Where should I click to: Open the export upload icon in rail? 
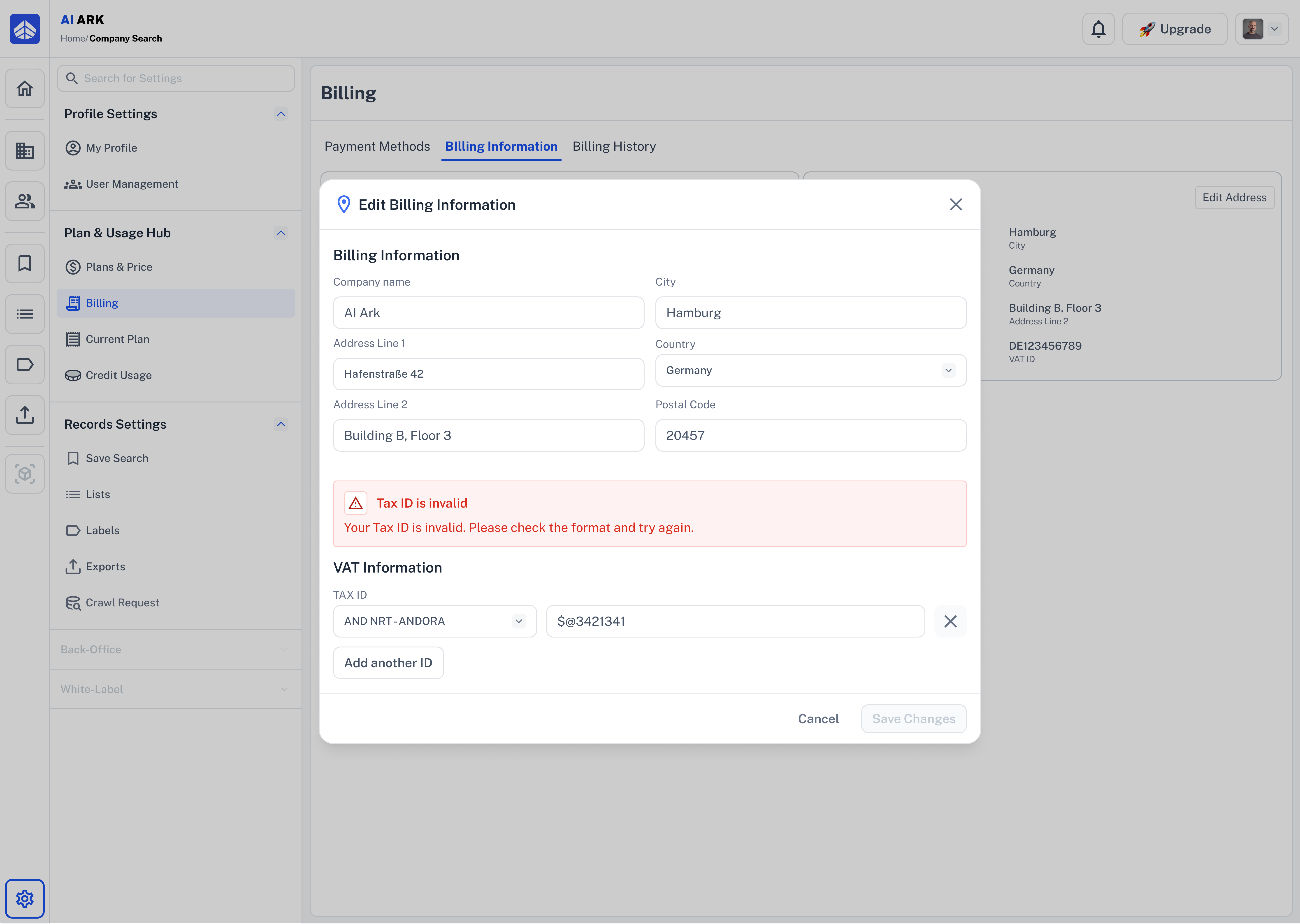[24, 415]
